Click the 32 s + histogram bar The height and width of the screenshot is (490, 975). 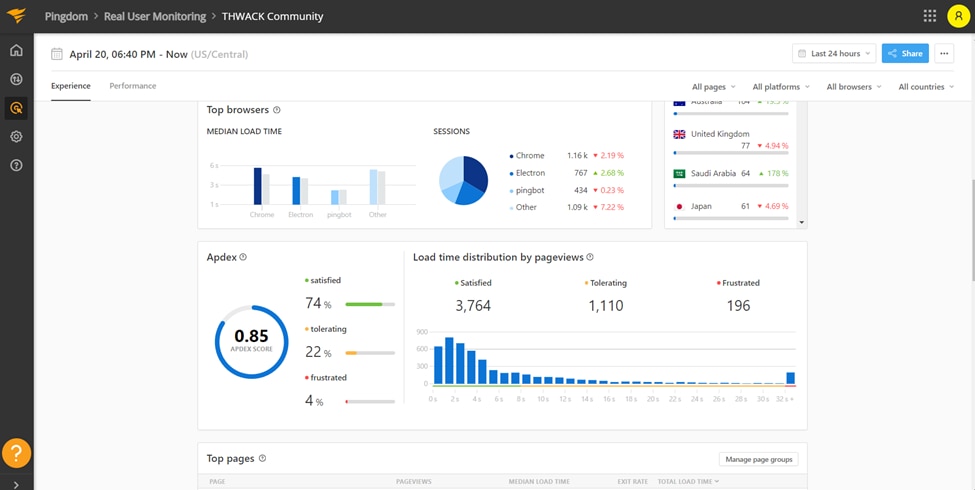[790, 378]
